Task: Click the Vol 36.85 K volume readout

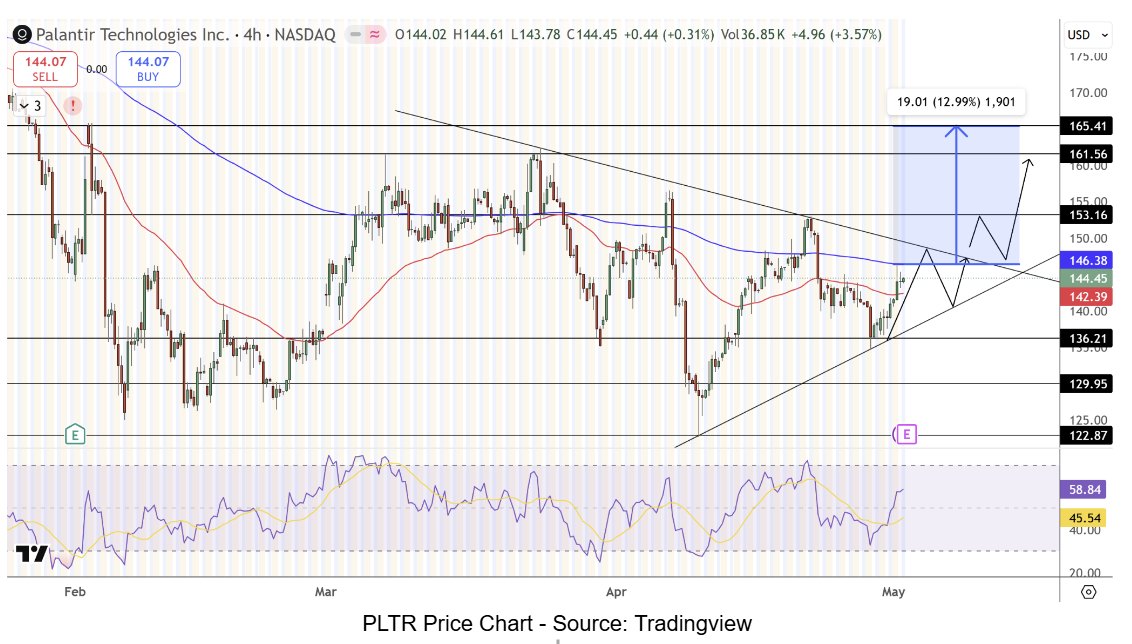Action: (753, 34)
